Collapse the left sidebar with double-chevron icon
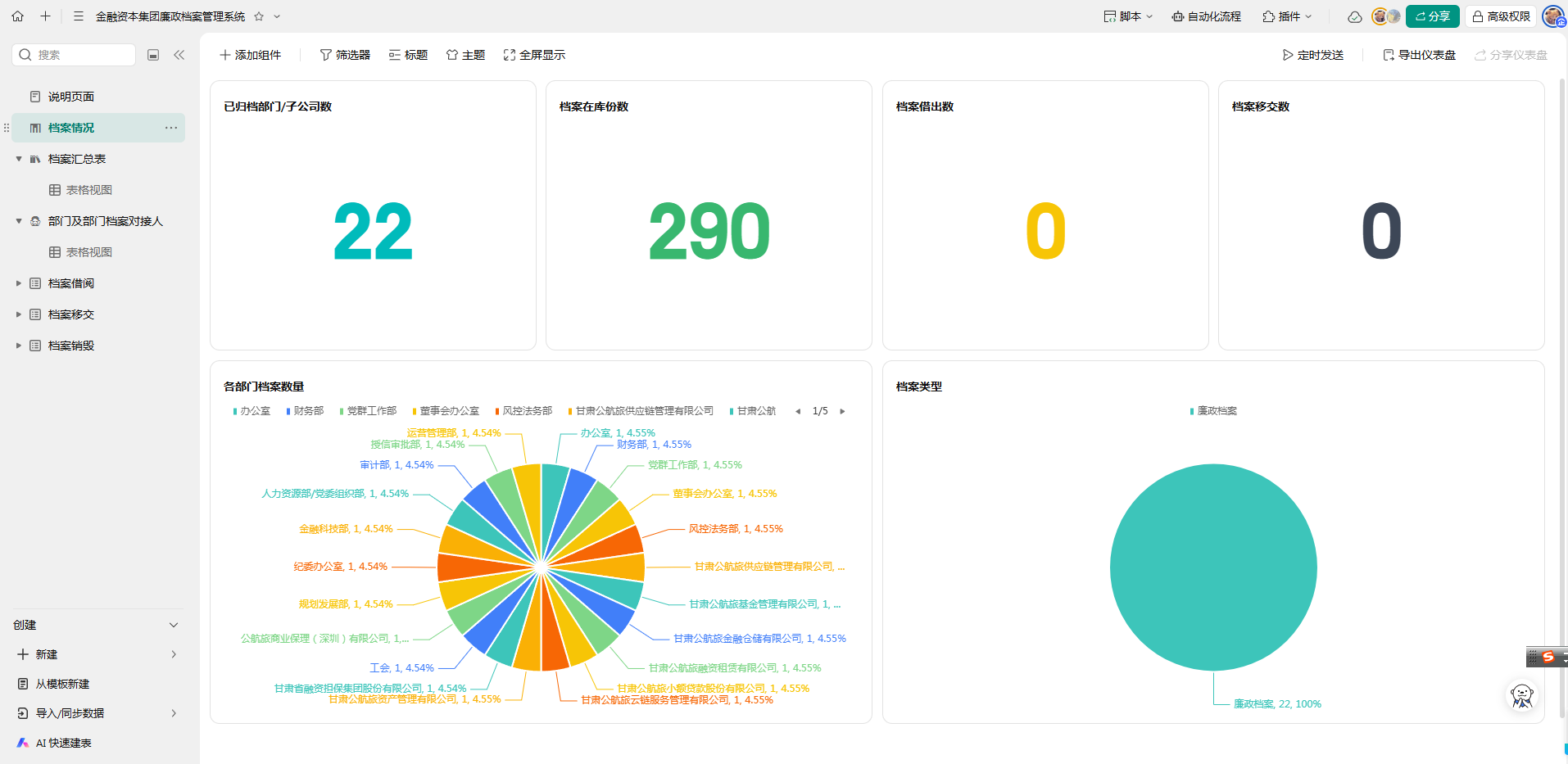 (179, 55)
